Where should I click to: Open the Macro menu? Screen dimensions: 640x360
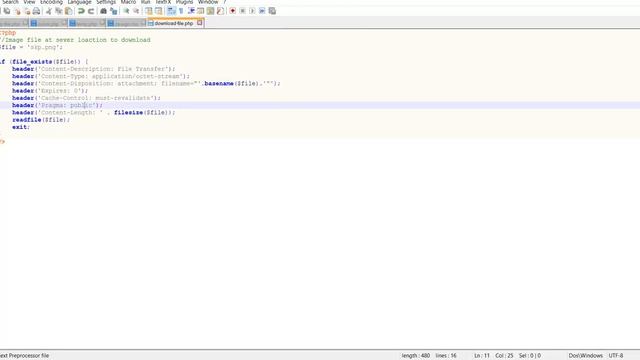[128, 2]
